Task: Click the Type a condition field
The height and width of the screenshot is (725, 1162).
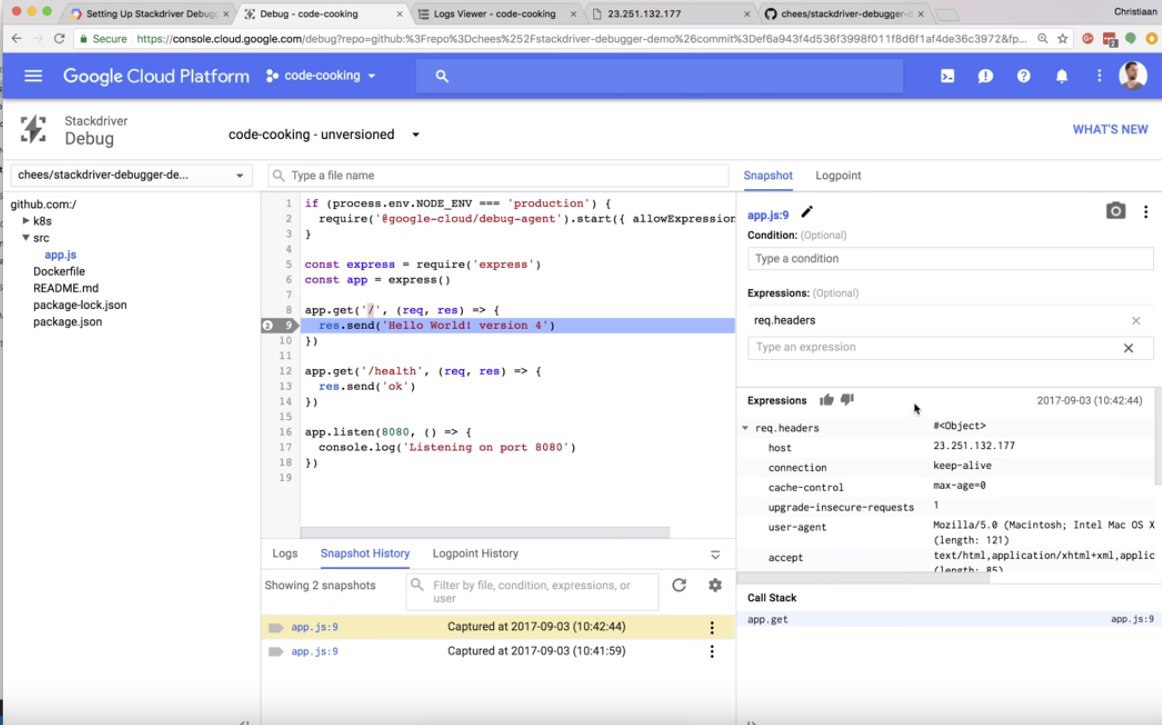Action: tap(950, 259)
